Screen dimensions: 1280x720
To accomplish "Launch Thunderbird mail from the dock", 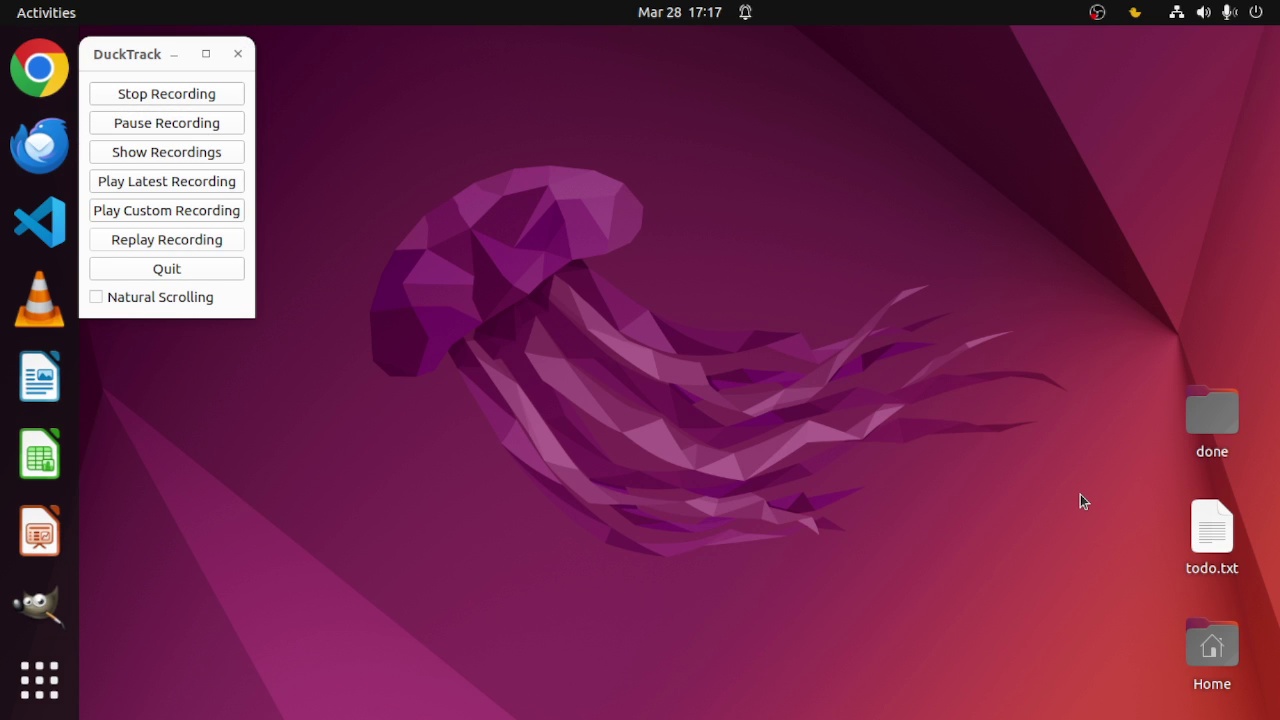I will 40,145.
